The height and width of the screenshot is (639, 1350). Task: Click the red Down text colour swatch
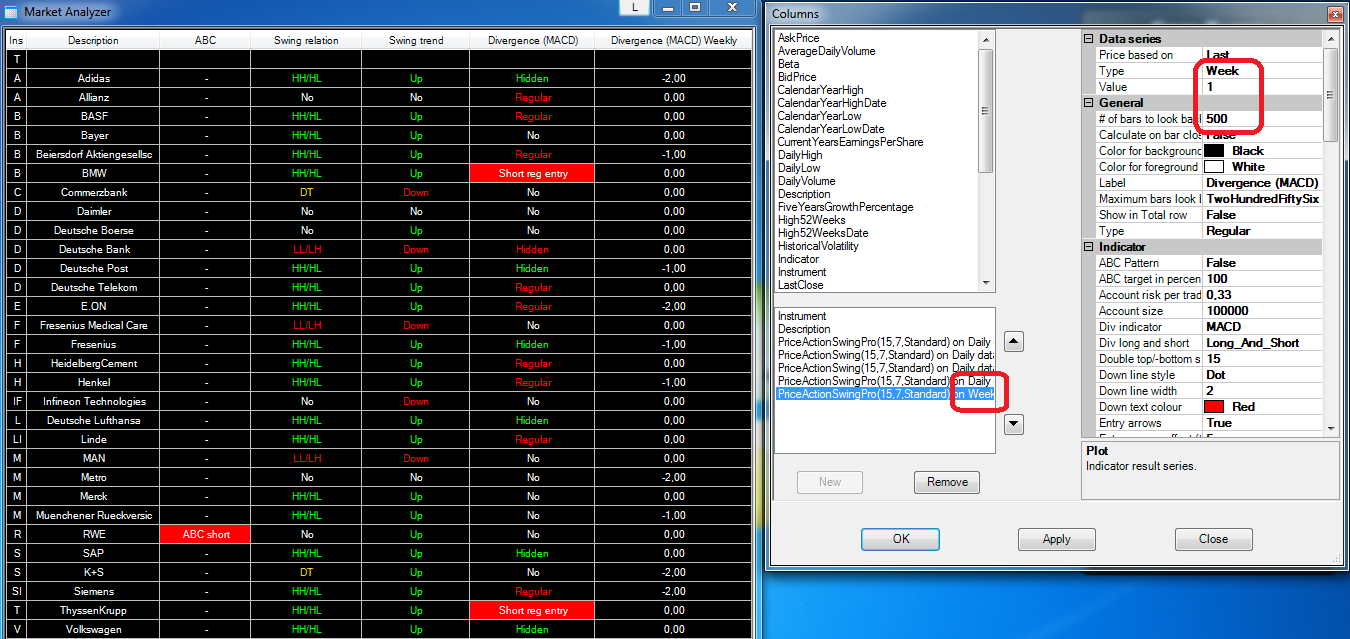point(1214,407)
